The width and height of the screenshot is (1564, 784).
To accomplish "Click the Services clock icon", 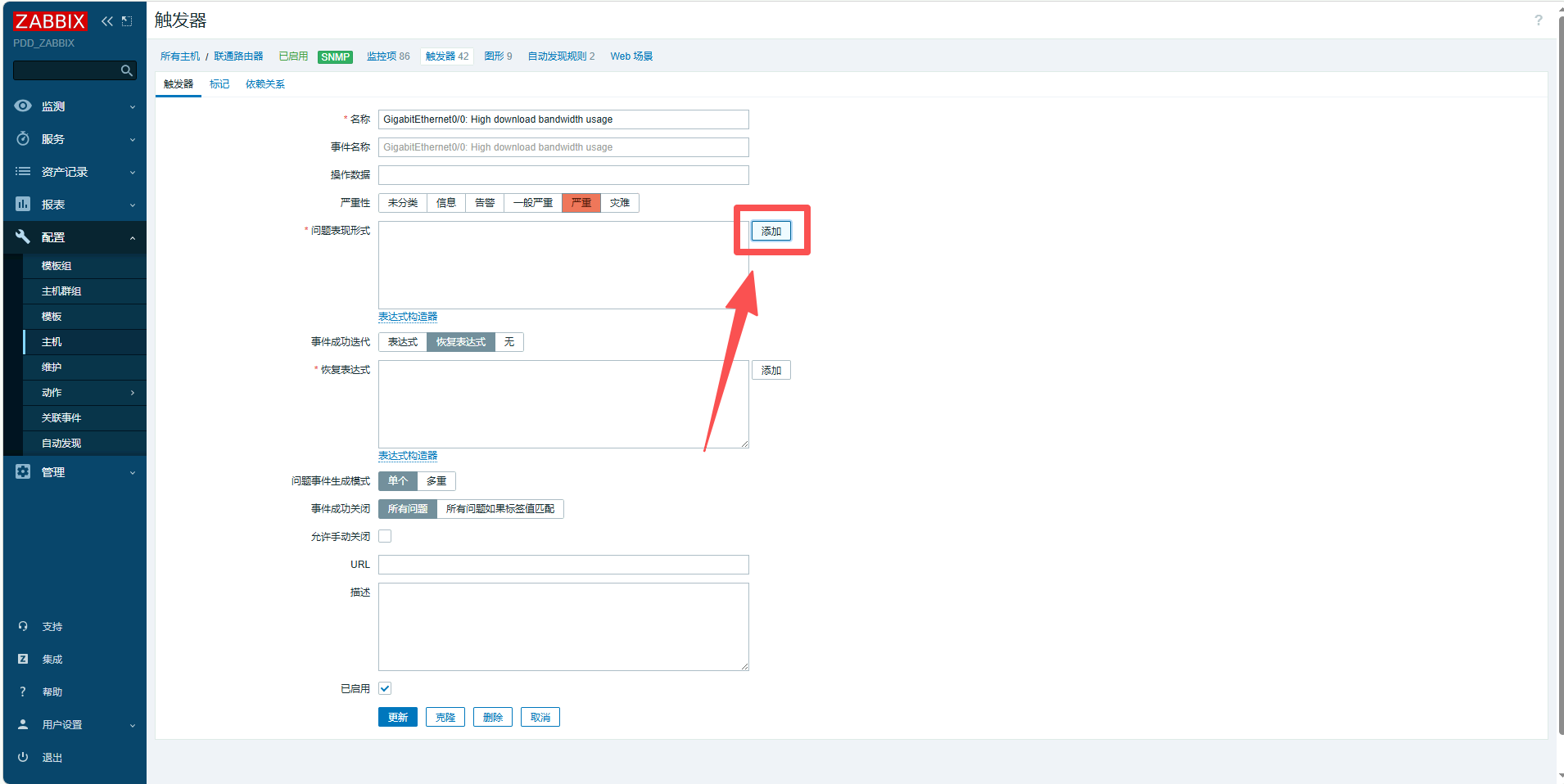I will (x=23, y=139).
